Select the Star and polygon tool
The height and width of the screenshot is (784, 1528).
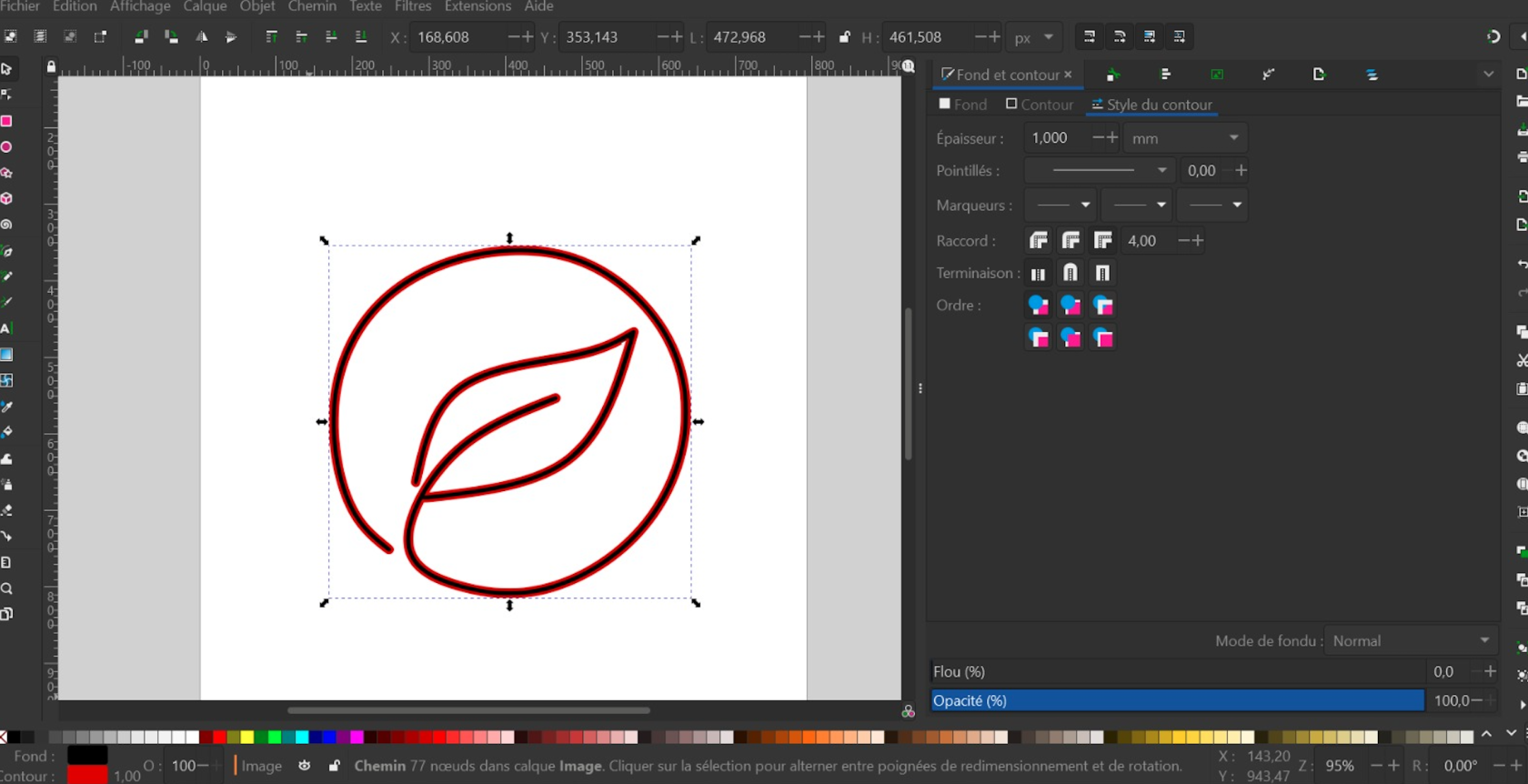(6, 173)
